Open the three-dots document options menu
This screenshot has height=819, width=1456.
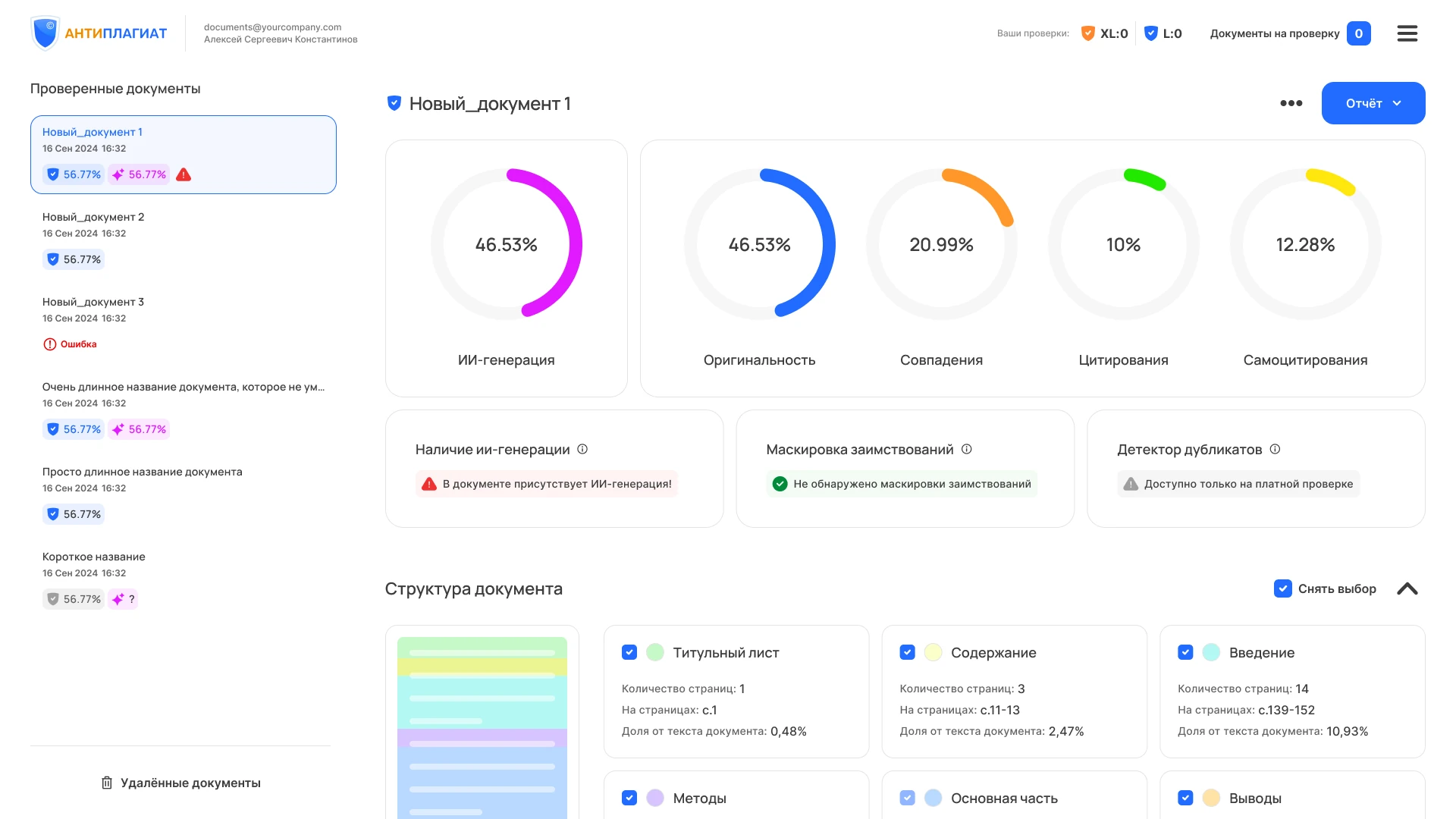1291,103
